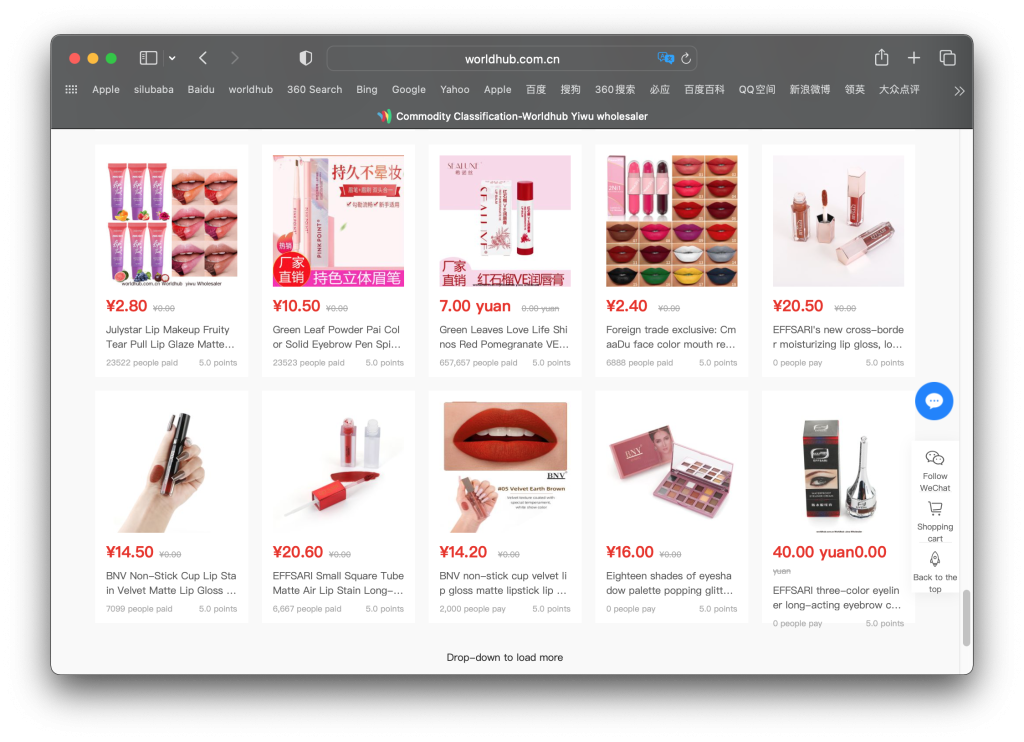Show the tab overview icon
This screenshot has width=1024, height=742.
click(947, 58)
